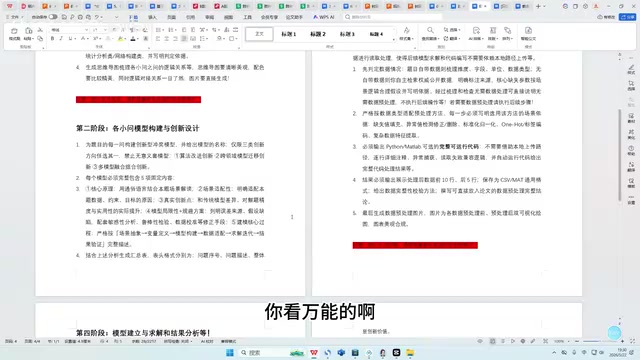Click heading 第二阶段：各小问模型构建与创新设计
Image resolution: width=640 pixels, height=360 pixels.
click(x=138, y=128)
